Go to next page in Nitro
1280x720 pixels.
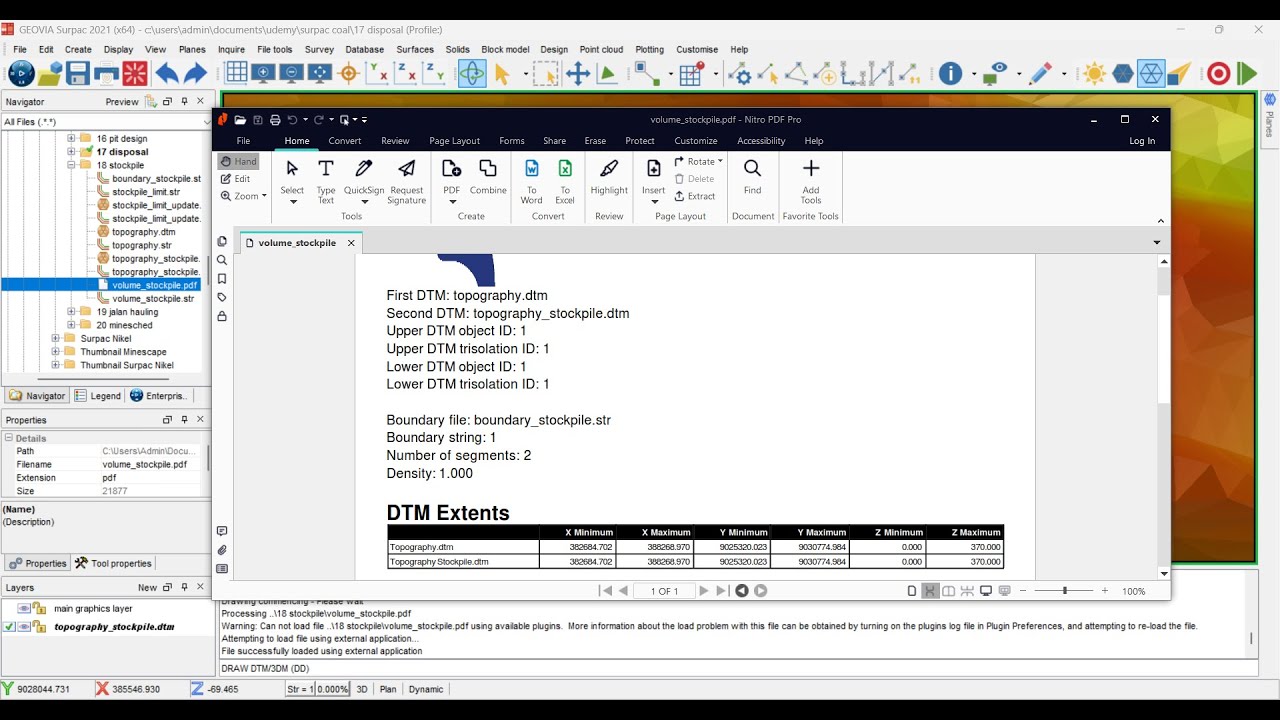click(x=704, y=591)
